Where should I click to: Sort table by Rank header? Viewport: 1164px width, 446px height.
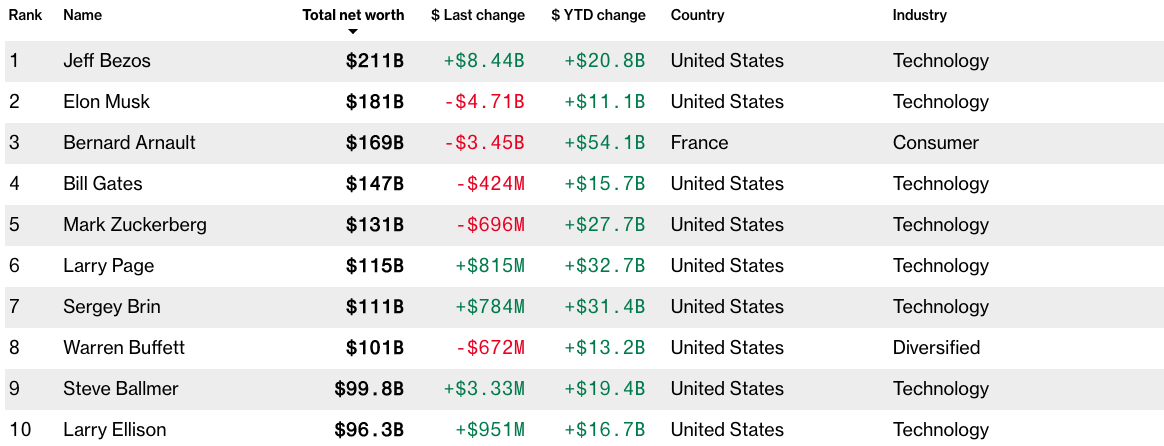click(x=24, y=15)
